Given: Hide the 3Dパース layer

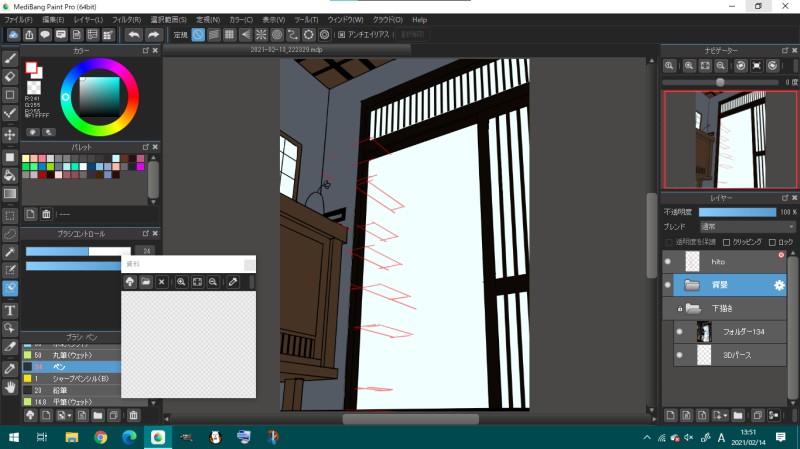Looking at the screenshot, I should tap(679, 355).
